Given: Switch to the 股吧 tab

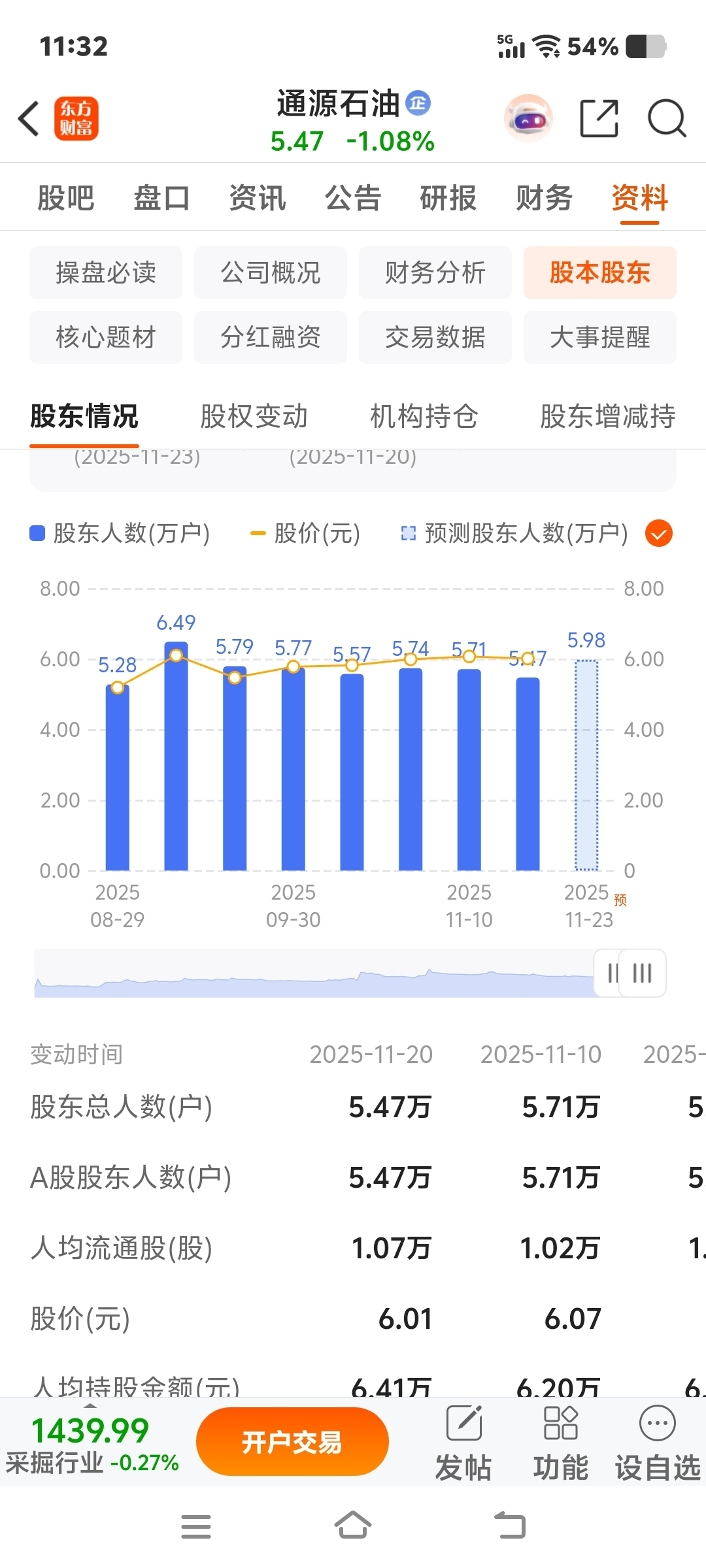Looking at the screenshot, I should 66,198.
